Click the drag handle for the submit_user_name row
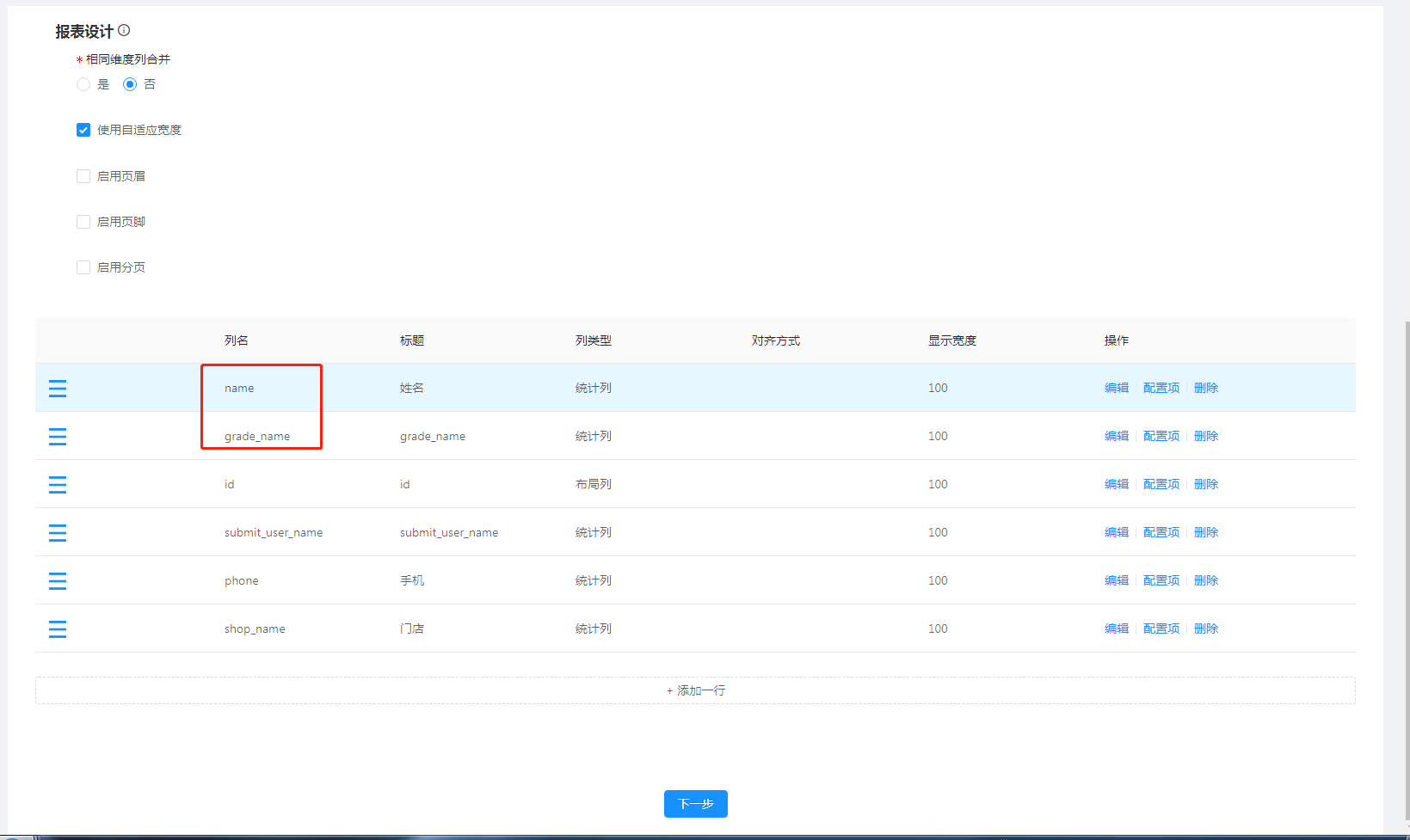 [x=58, y=533]
